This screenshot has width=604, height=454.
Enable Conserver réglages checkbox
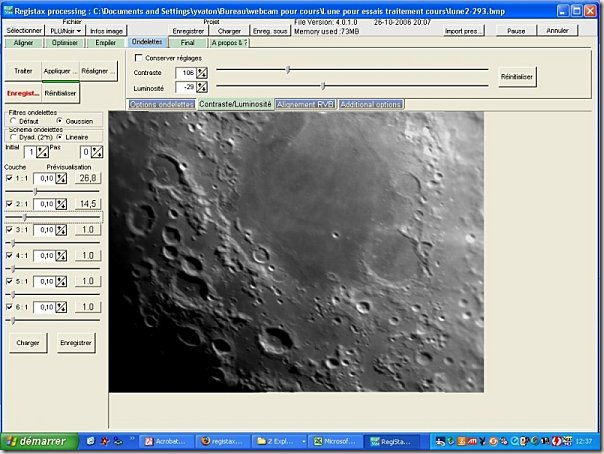138,58
